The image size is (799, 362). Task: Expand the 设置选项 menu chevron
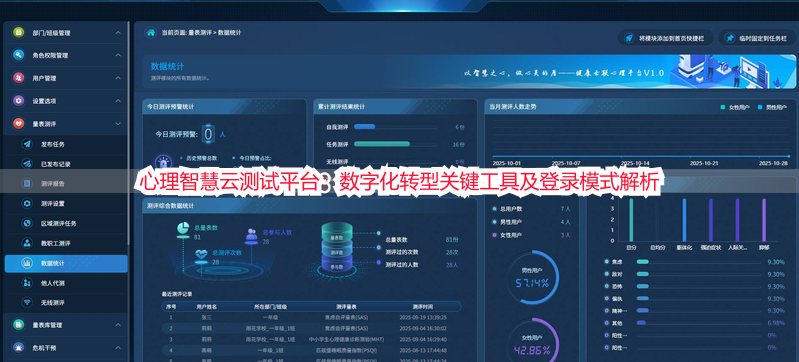click(x=118, y=101)
